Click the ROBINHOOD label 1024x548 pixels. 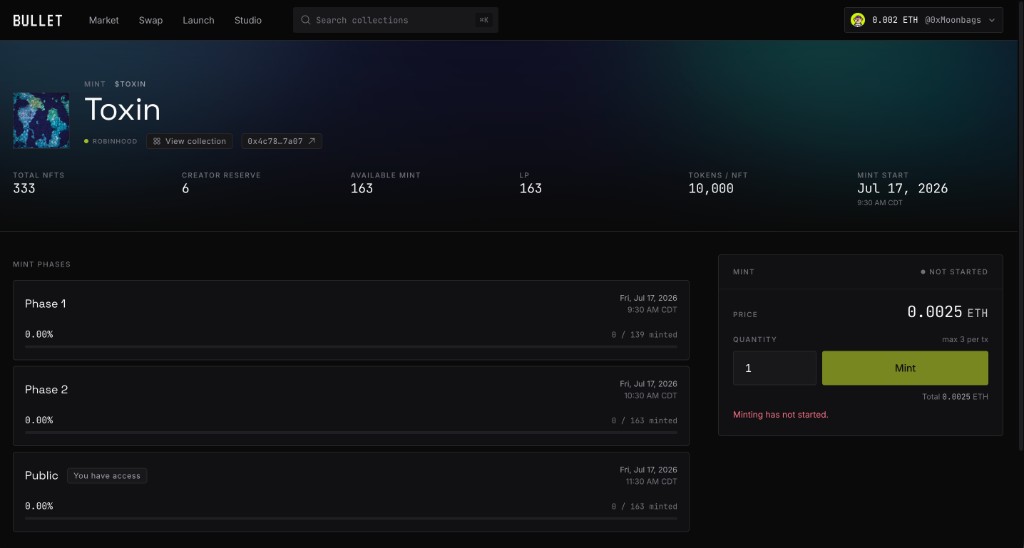click(114, 141)
